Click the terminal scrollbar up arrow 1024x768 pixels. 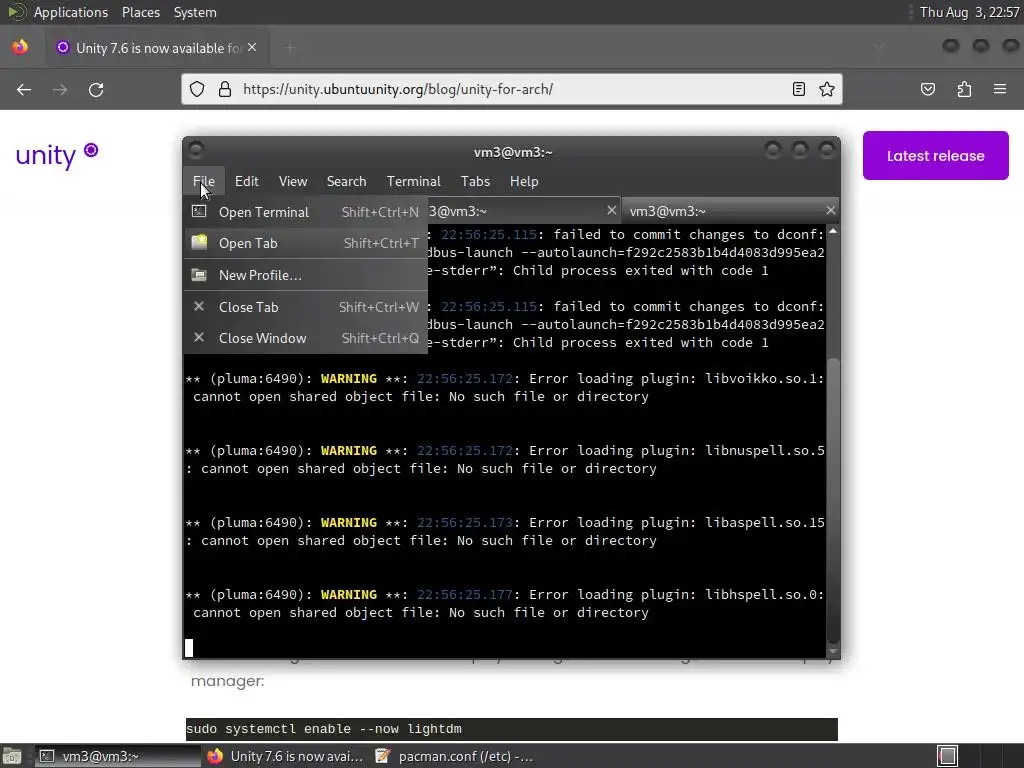pos(833,232)
